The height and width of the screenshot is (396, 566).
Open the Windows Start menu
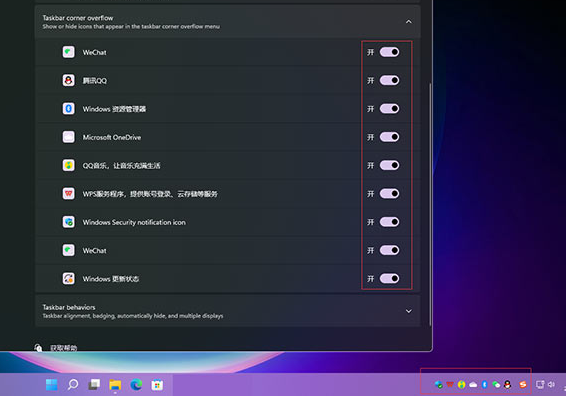[x=52, y=385]
